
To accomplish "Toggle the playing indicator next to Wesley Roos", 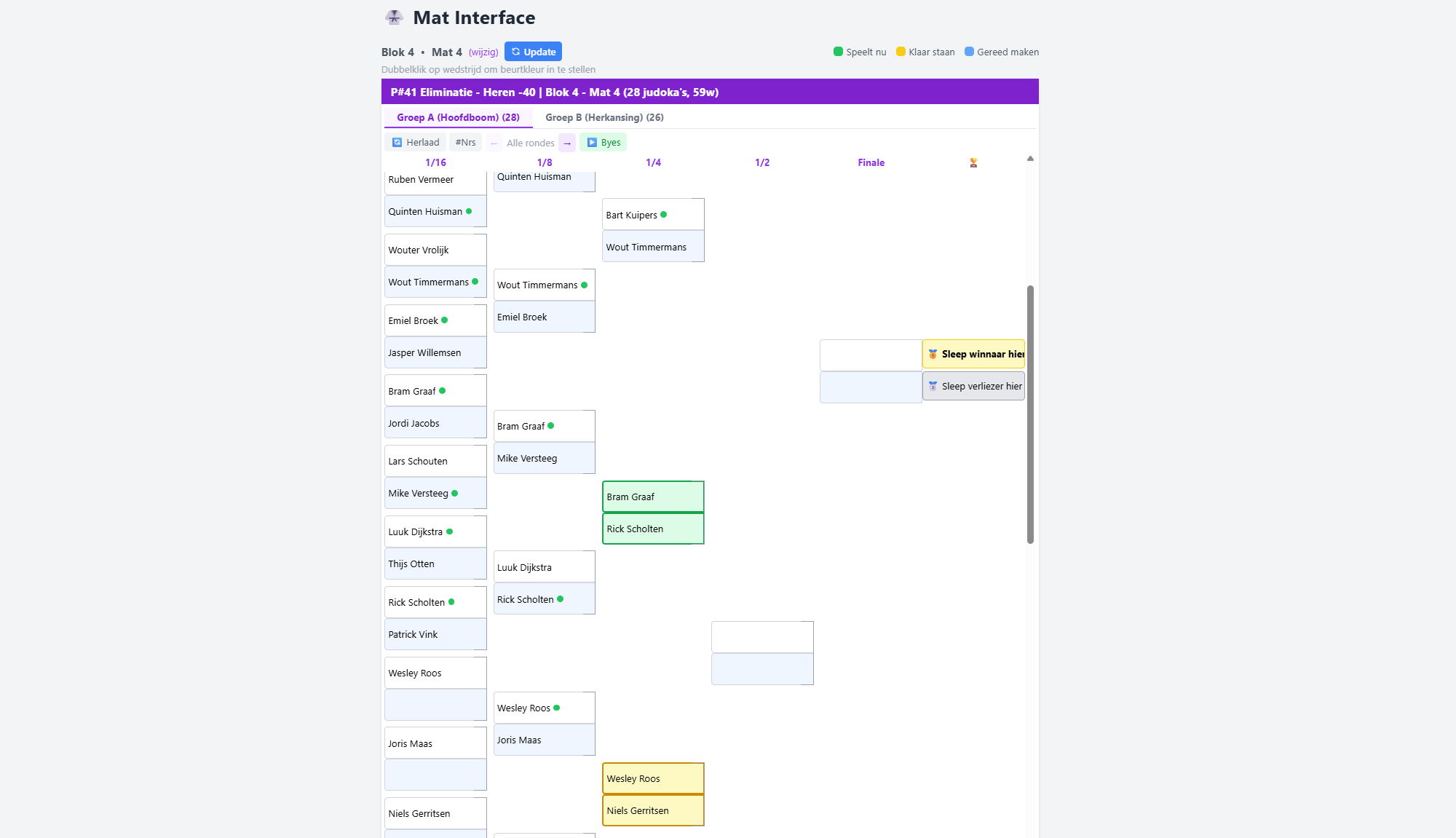I will (x=557, y=707).
